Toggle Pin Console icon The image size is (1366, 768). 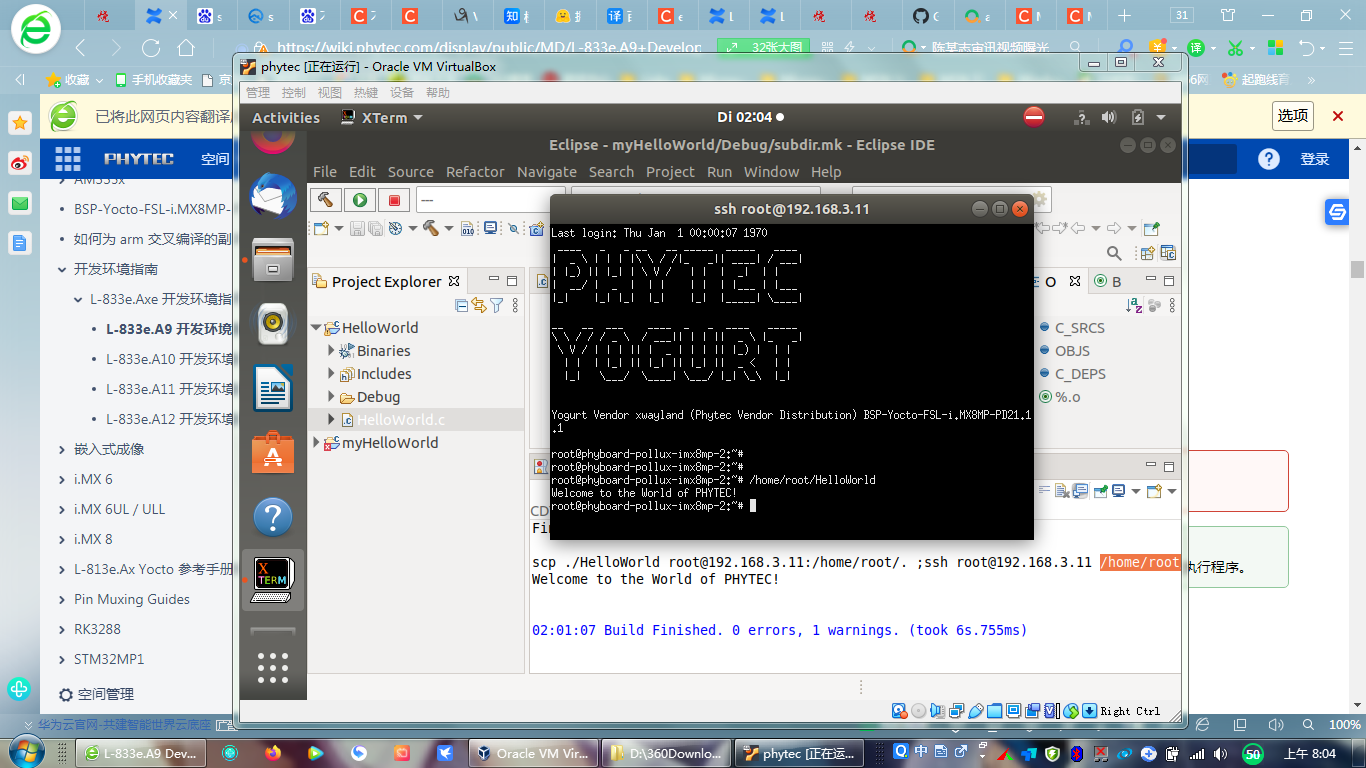pos(1100,491)
